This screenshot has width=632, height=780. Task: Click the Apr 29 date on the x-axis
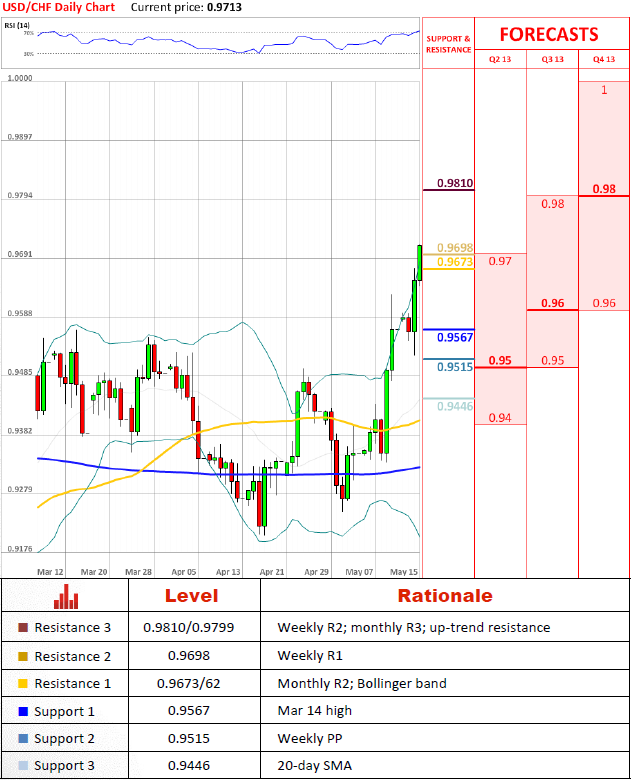(x=316, y=572)
